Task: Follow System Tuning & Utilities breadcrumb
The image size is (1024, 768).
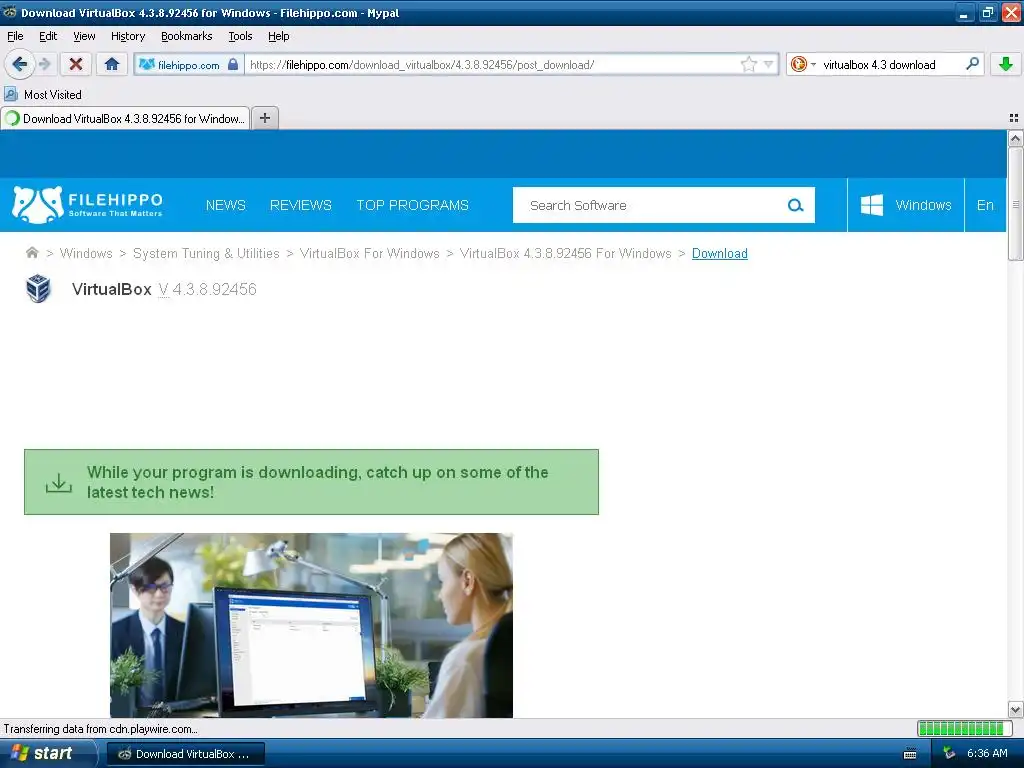Action: pos(206,253)
